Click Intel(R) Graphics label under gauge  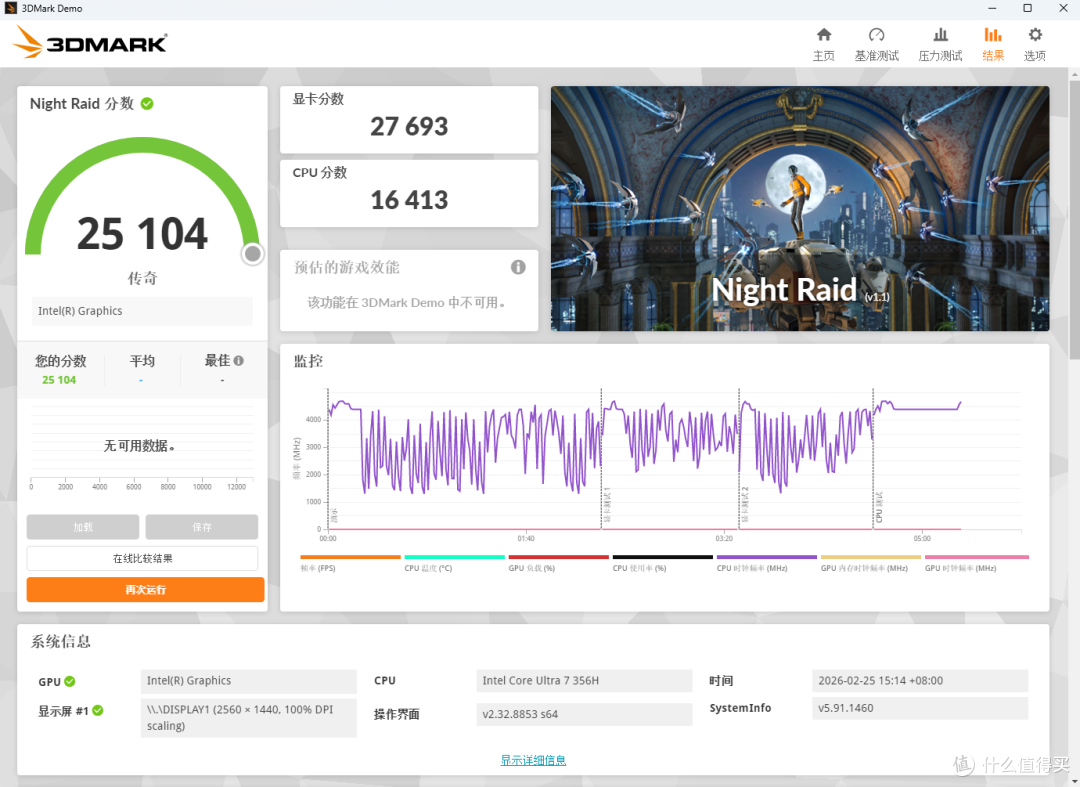[142, 311]
